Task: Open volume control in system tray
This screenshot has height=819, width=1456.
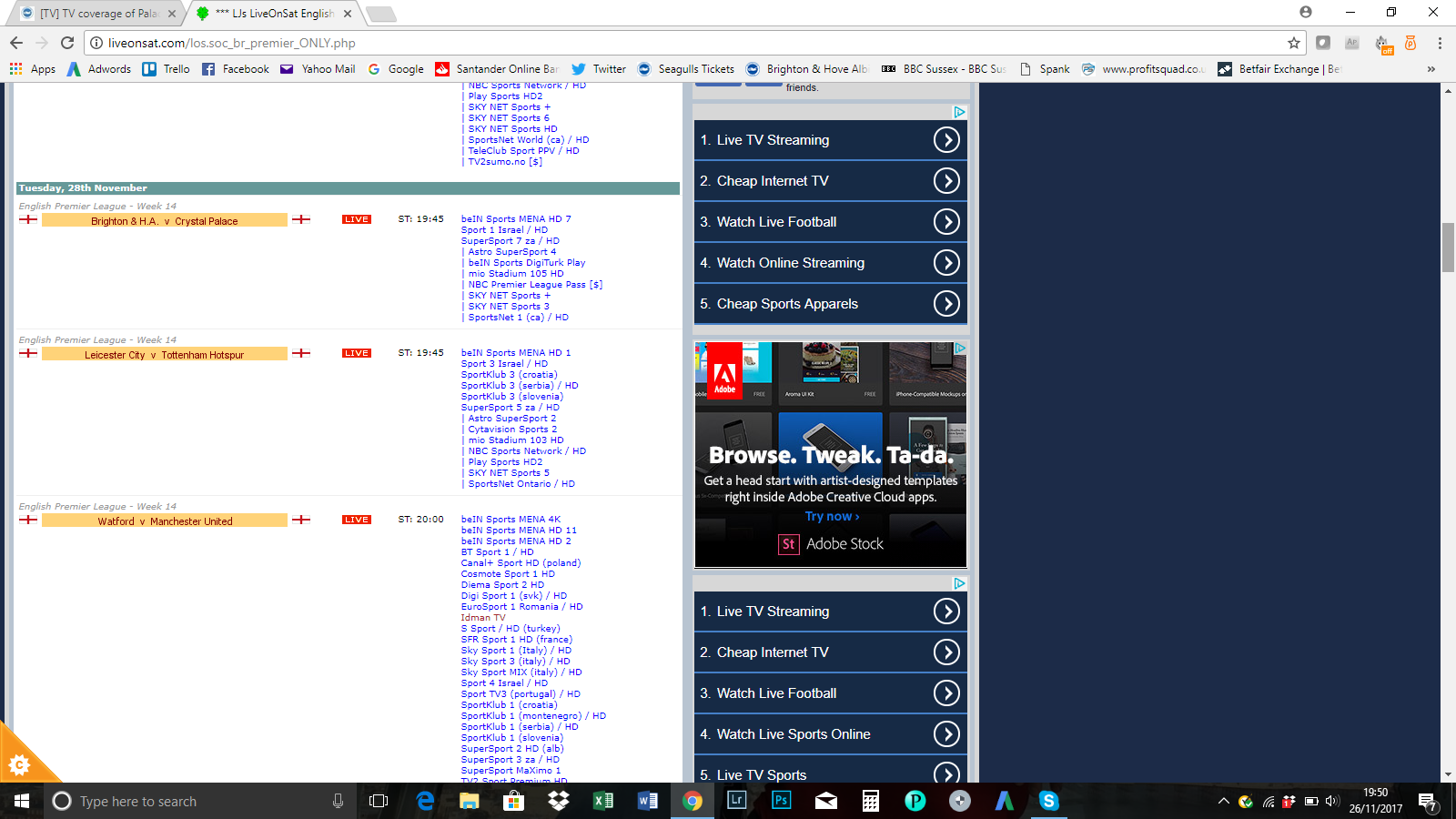Action: [1332, 801]
